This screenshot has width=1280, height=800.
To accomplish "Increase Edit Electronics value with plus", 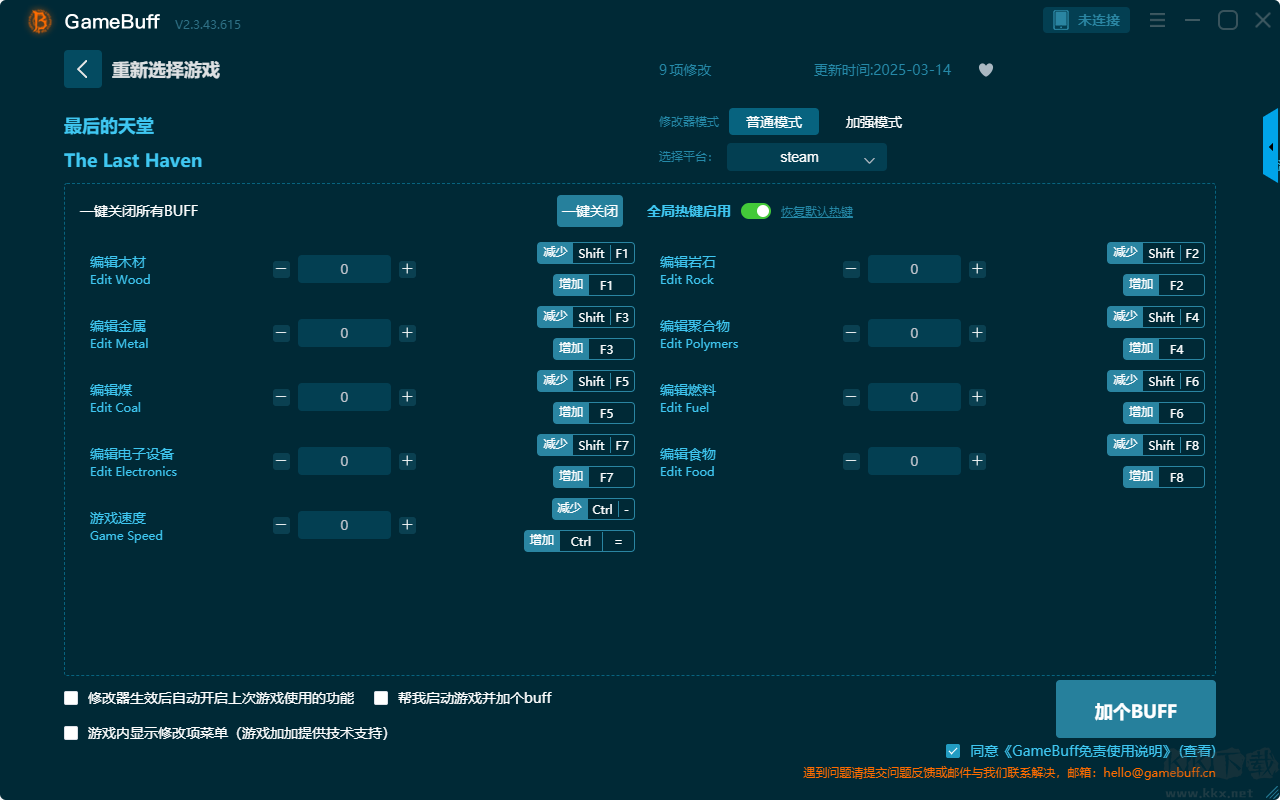I will point(407,461).
